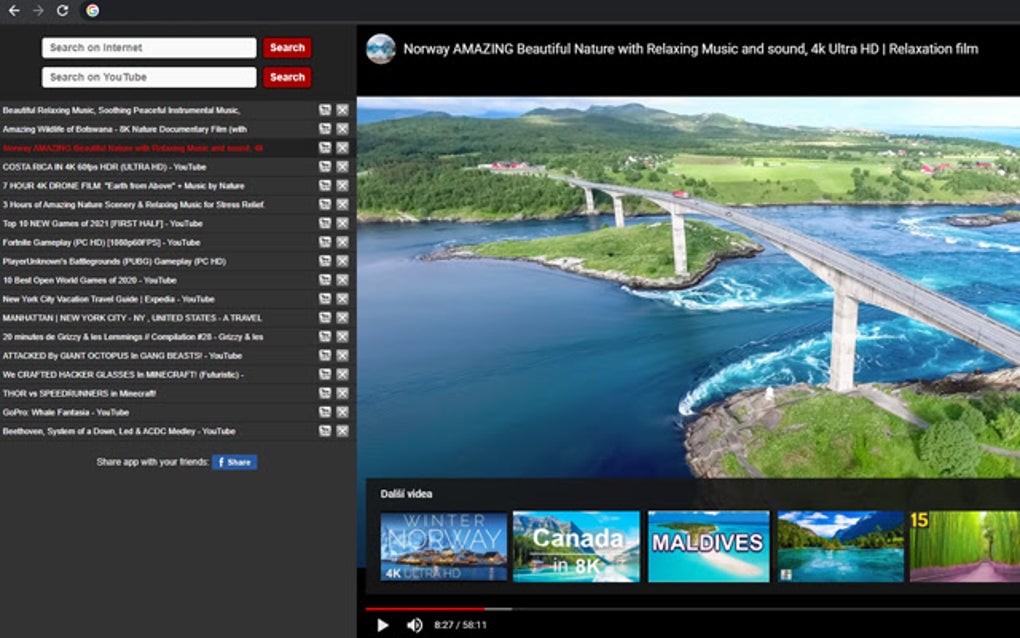This screenshot has width=1020, height=638.
Task: Remove Top 10 NEW Games of 2021 from playlist
Action: coord(343,223)
